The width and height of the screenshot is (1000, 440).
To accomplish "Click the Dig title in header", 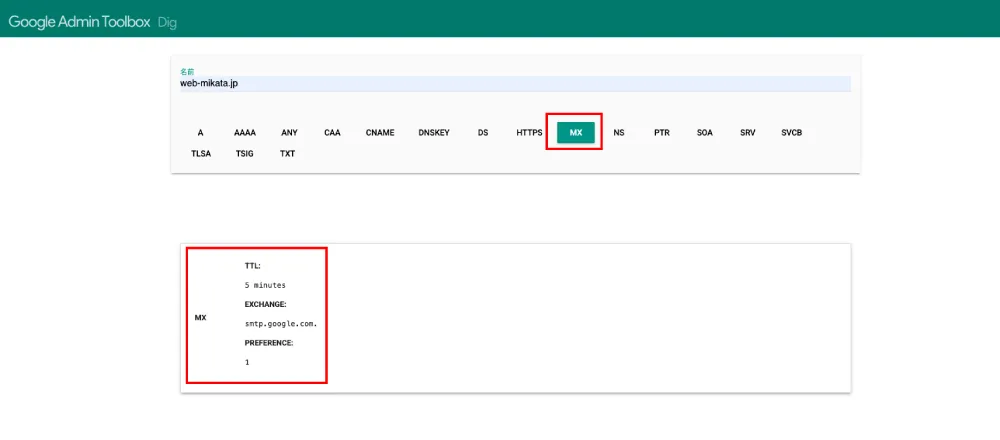I will (167, 23).
